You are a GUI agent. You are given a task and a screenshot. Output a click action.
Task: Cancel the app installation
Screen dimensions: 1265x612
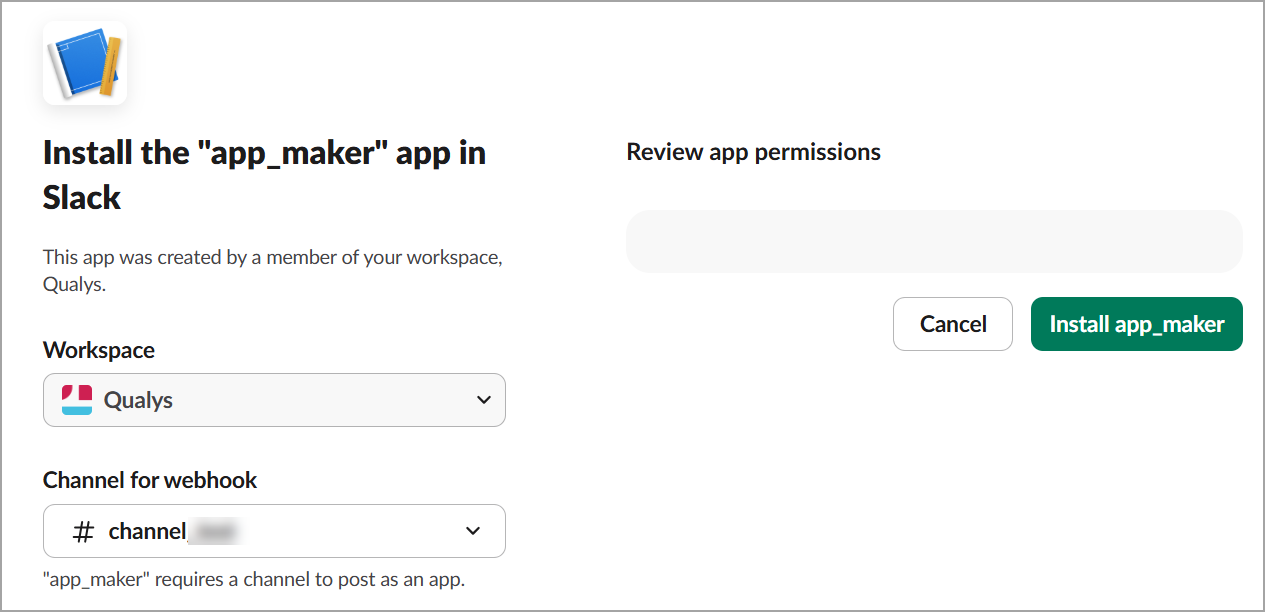(x=952, y=324)
